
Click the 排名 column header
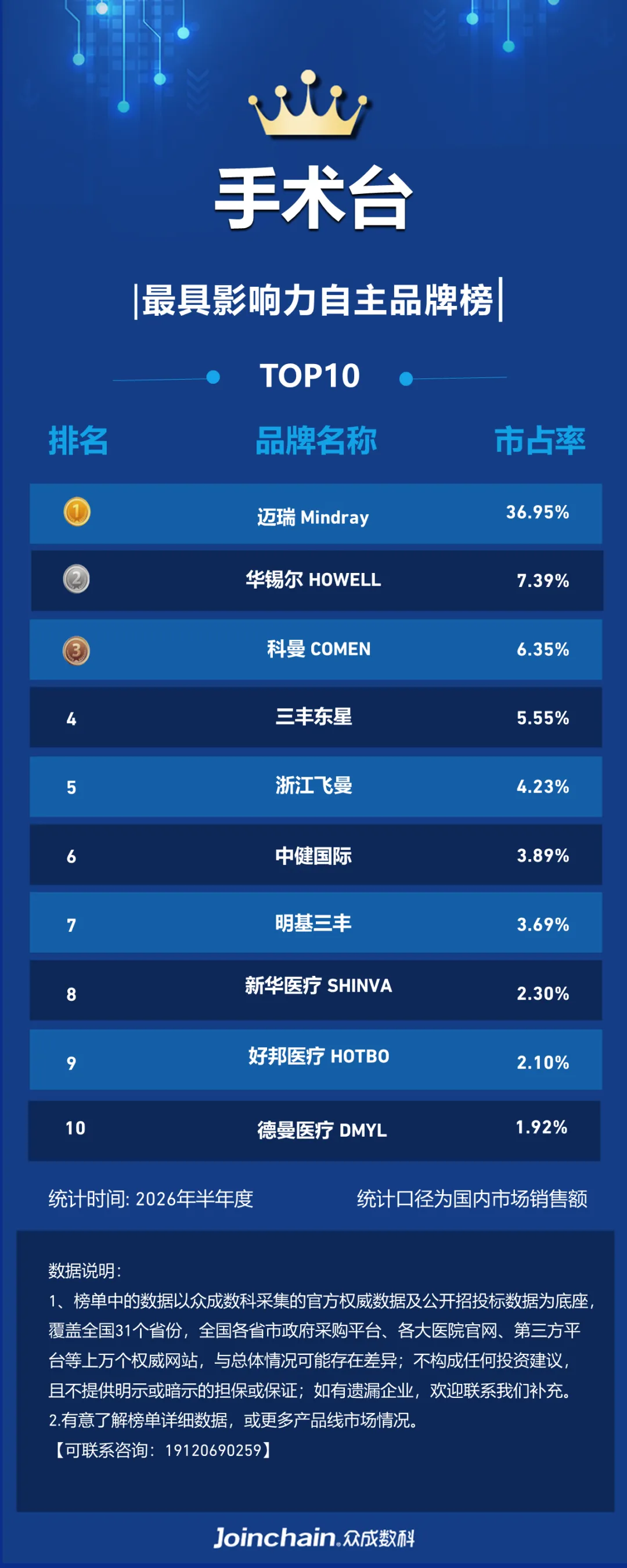78,441
